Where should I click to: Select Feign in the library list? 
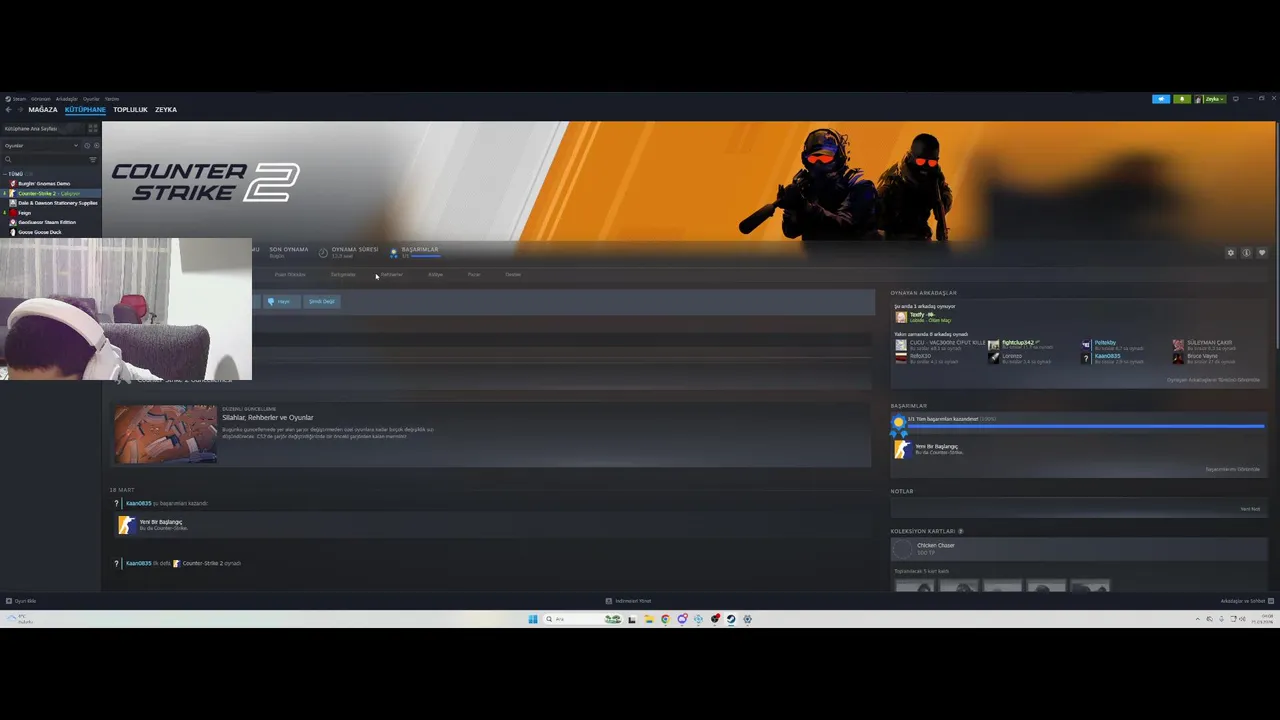point(25,213)
